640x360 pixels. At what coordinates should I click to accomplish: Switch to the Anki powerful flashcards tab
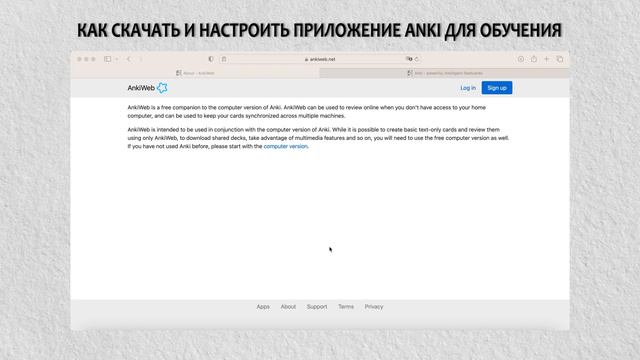pyautogui.click(x=444, y=73)
